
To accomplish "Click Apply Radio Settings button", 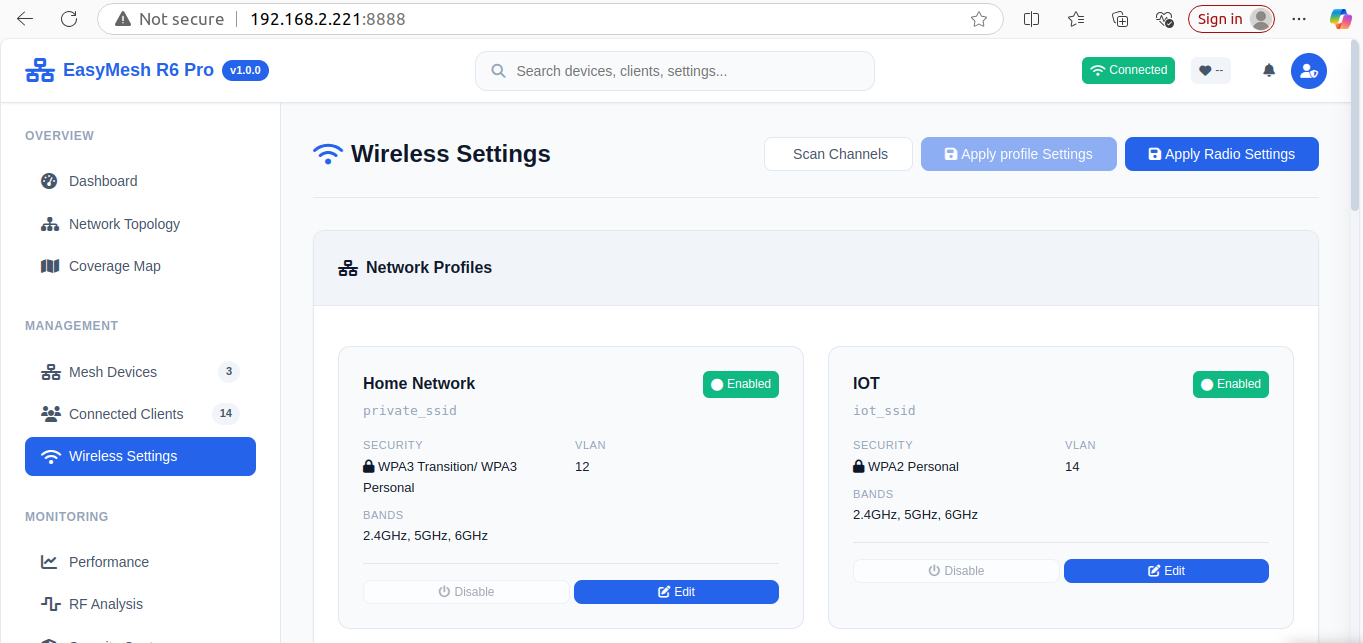I will click(1222, 154).
